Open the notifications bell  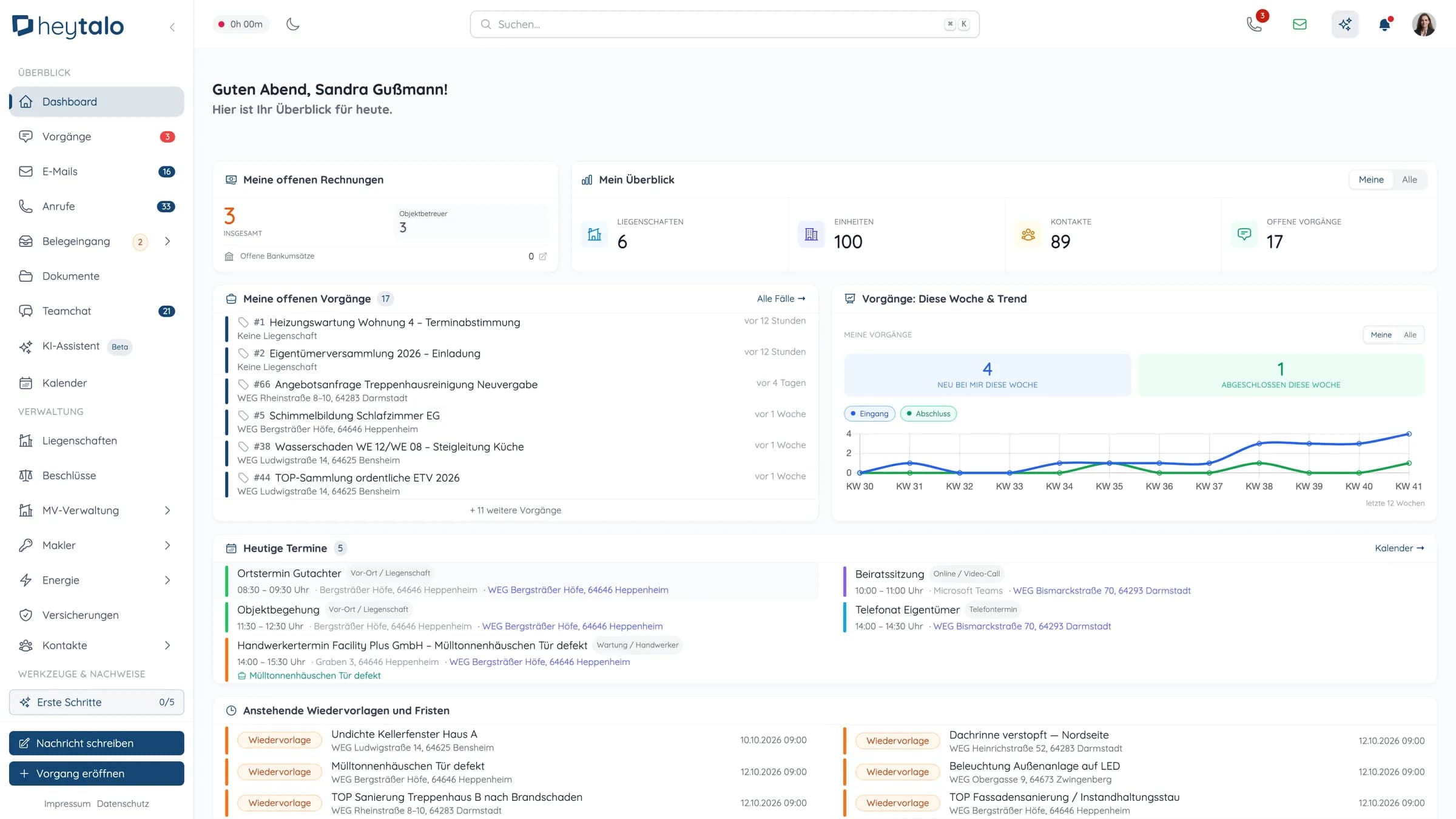[x=1385, y=24]
